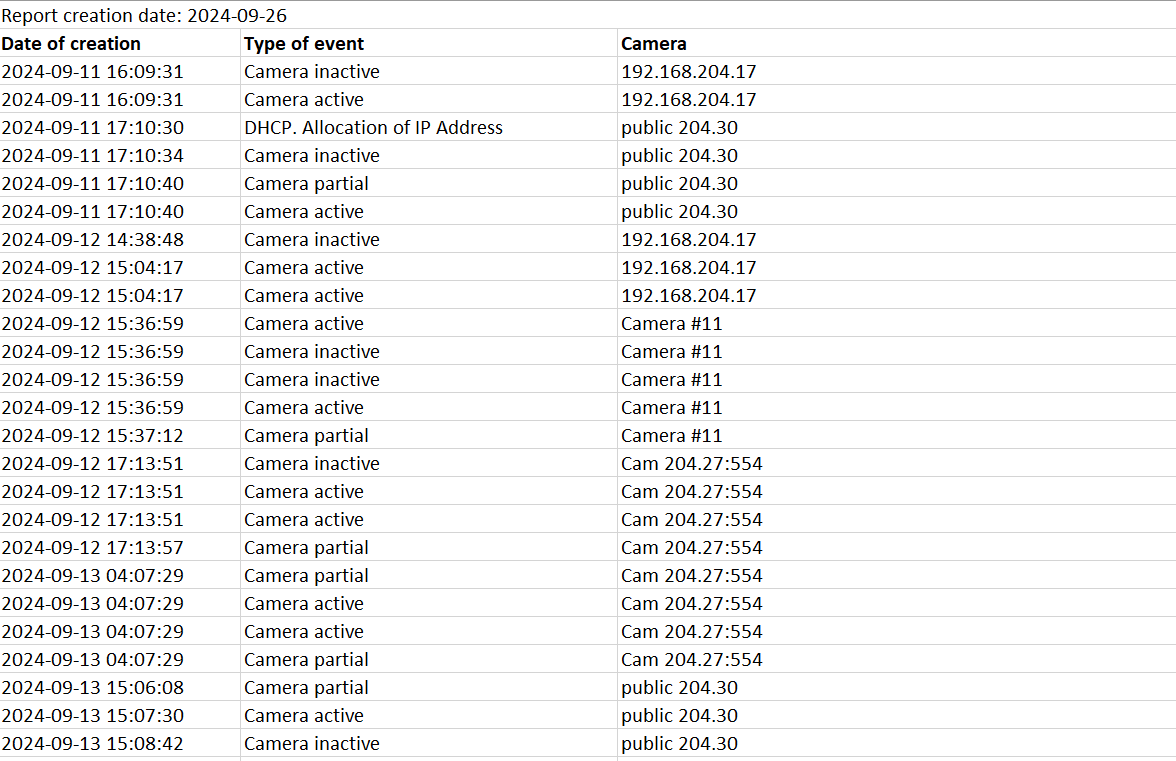This screenshot has width=1176, height=761.
Task: Click 'Camera partial' event in the 17:10:40 row
Action: pos(306,184)
